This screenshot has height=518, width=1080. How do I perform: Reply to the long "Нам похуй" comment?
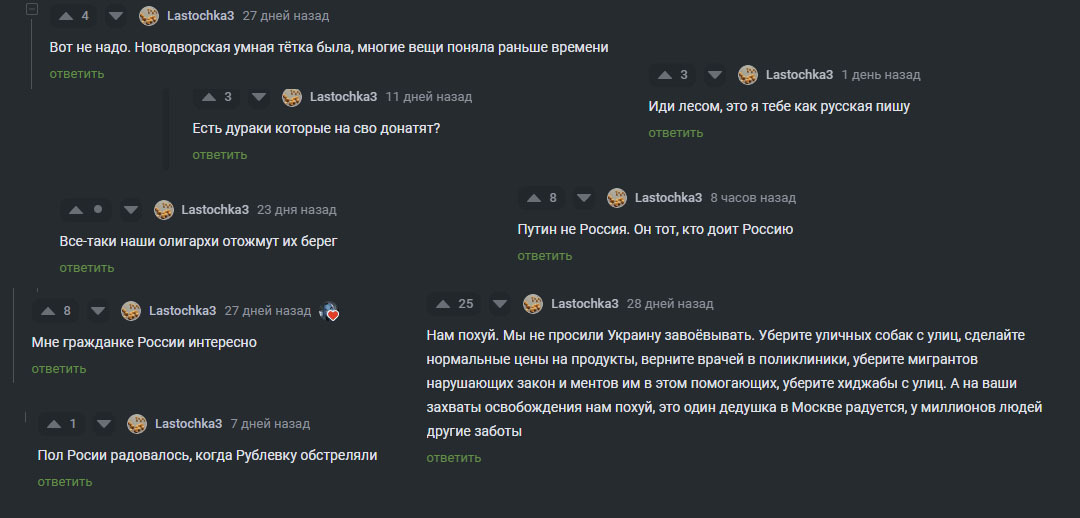point(453,458)
